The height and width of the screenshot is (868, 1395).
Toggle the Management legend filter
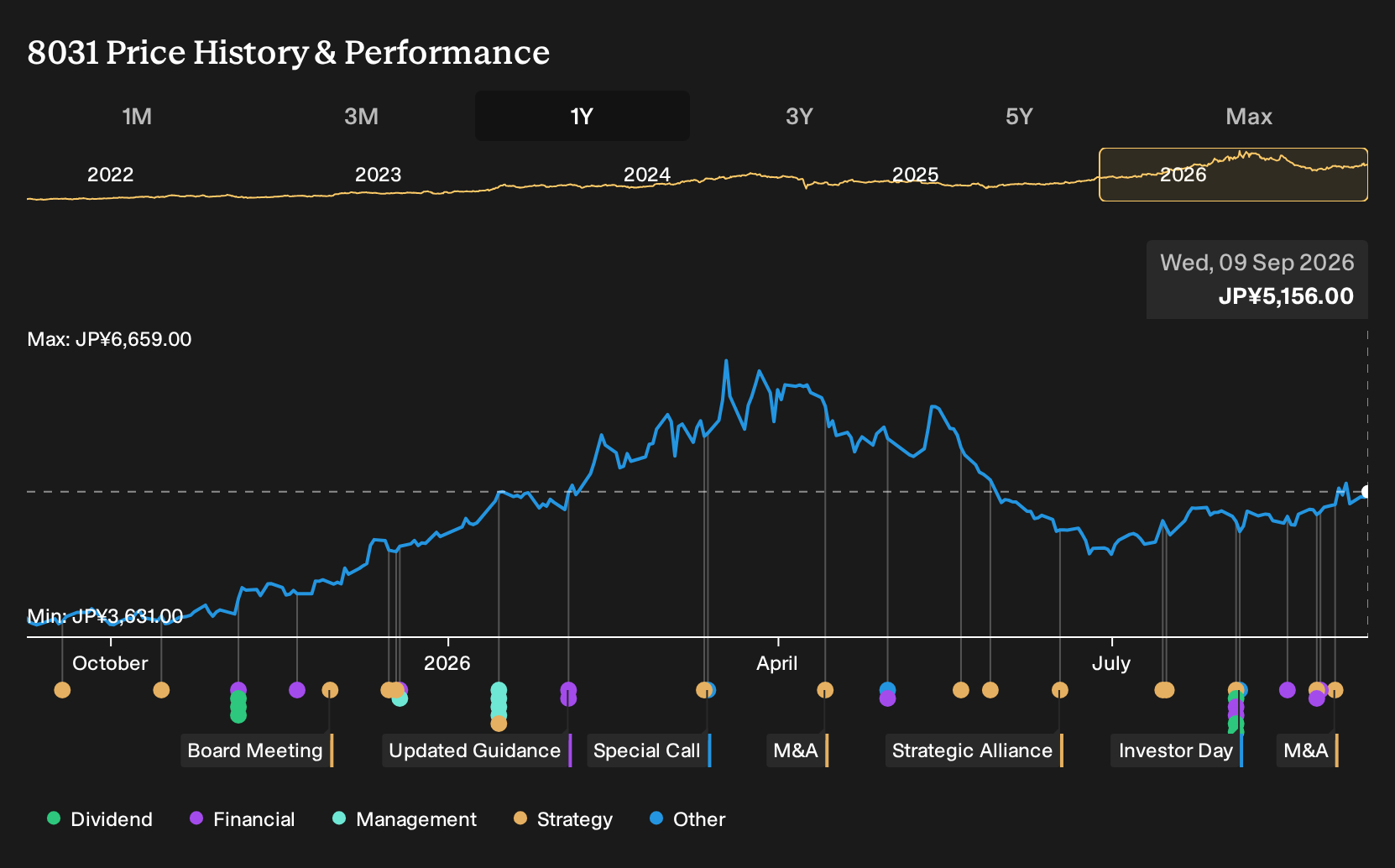(405, 819)
